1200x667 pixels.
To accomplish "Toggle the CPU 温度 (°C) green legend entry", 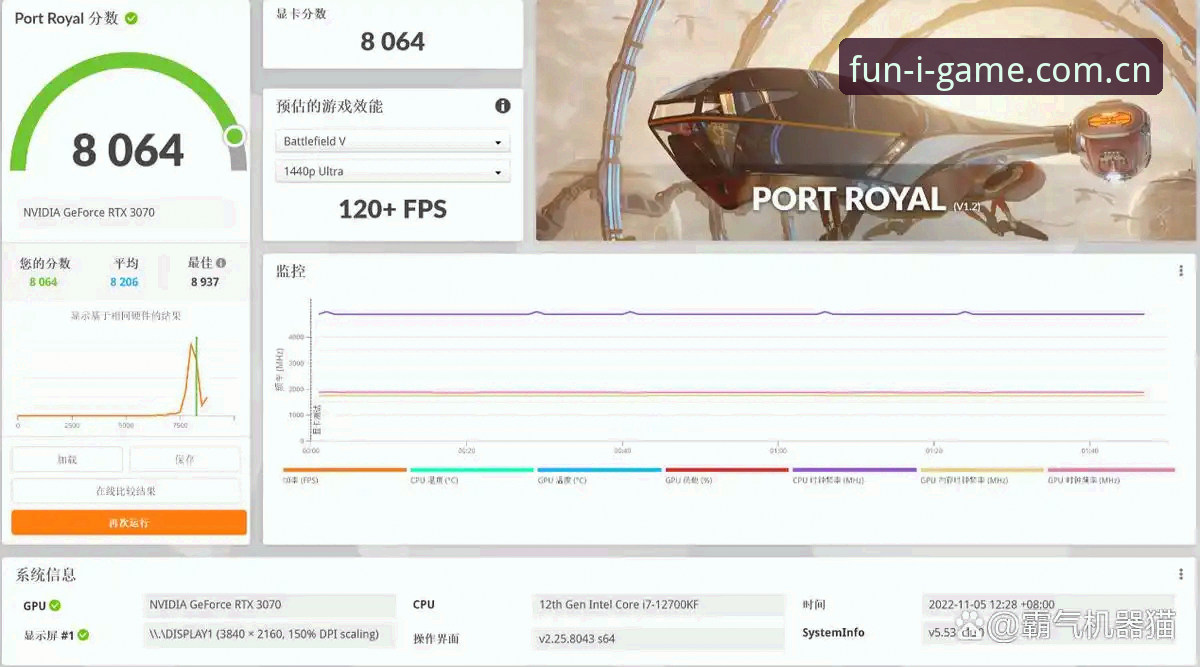I will click(x=472, y=476).
